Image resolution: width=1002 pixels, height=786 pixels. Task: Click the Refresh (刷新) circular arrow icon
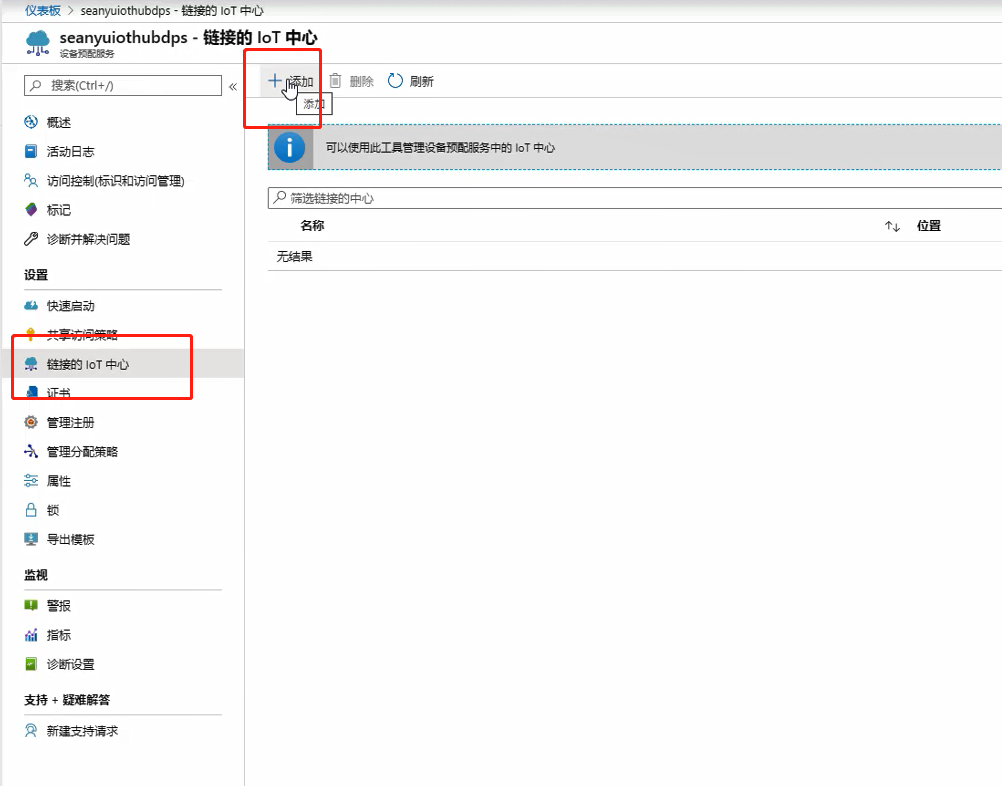click(x=396, y=81)
